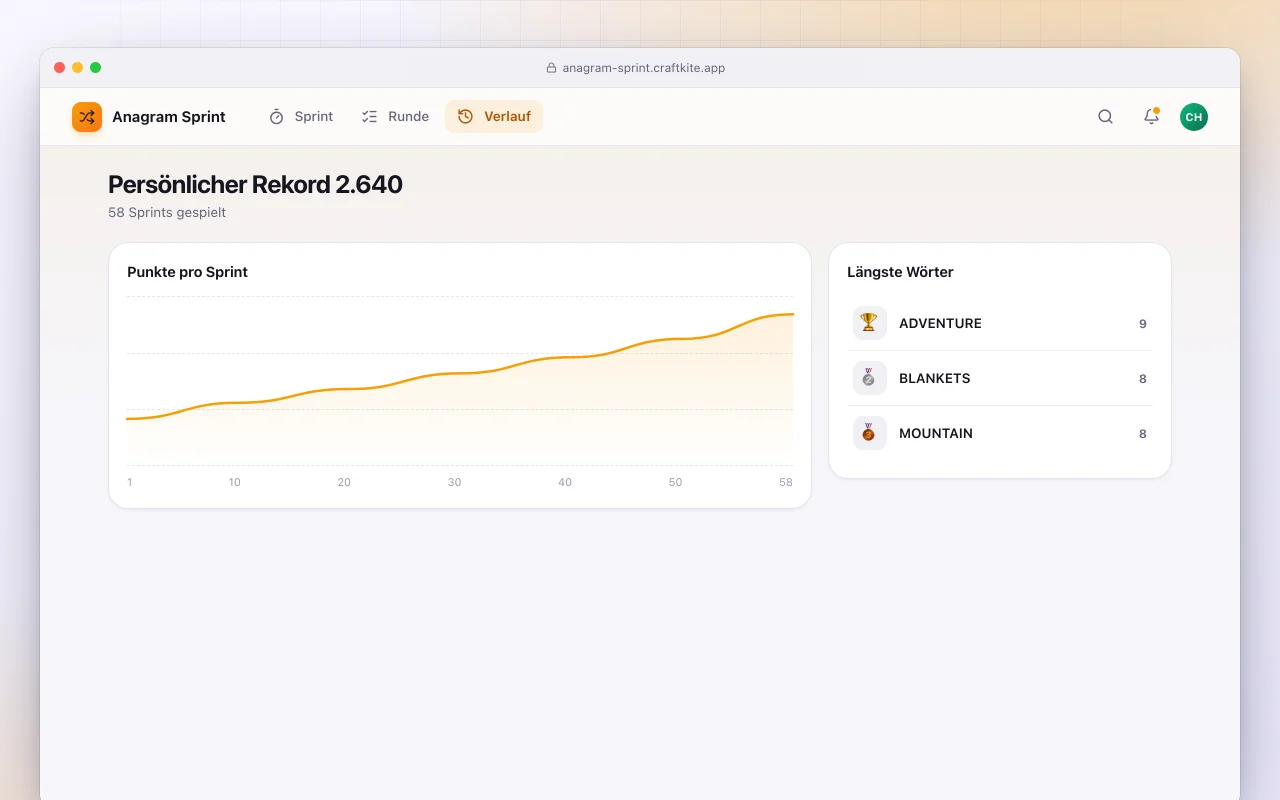Image resolution: width=1280 pixels, height=800 pixels.
Task: Select the Verlauf tab
Action: click(494, 117)
